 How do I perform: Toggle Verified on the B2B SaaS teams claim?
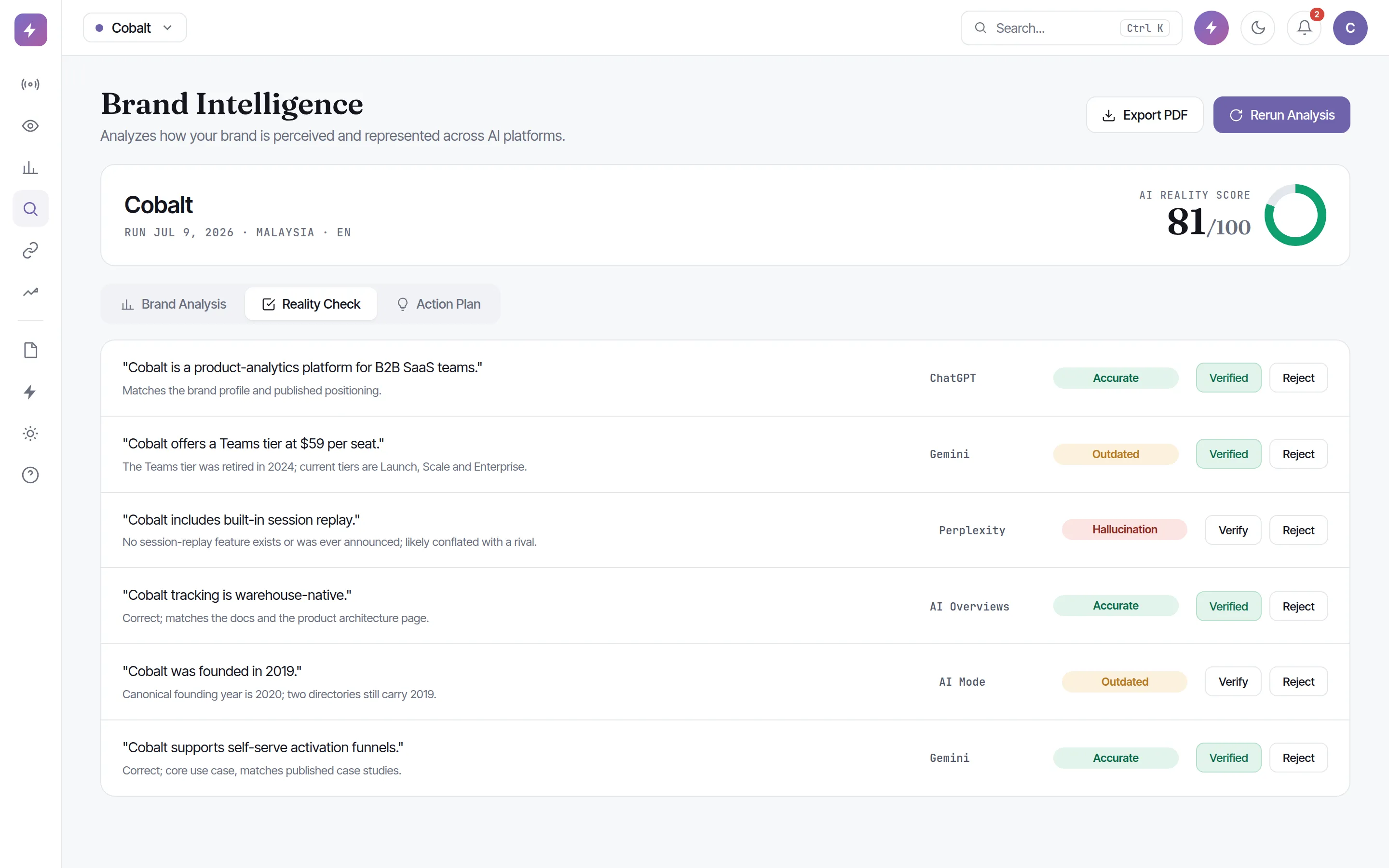(1228, 378)
